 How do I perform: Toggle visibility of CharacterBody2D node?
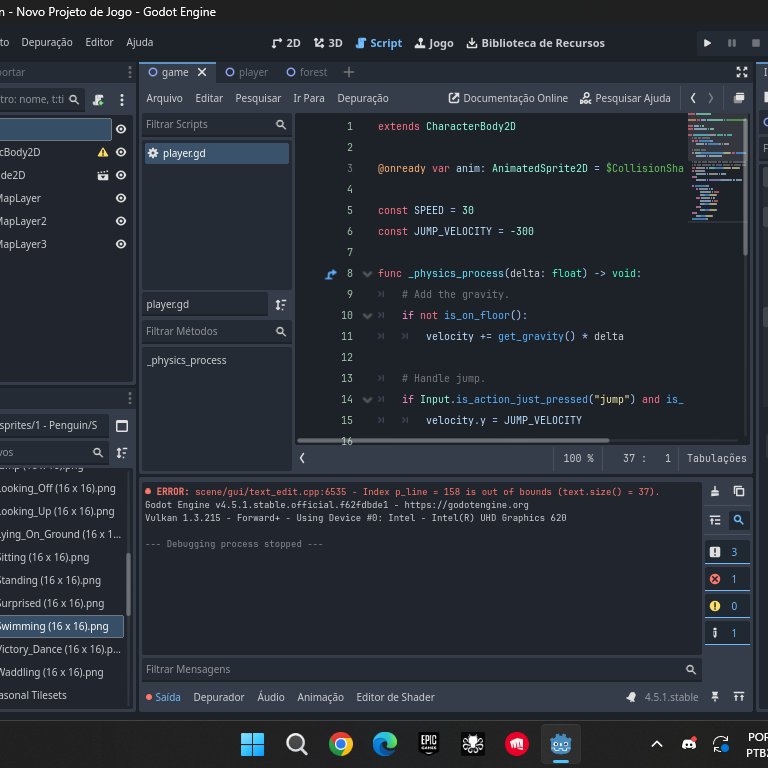(x=121, y=152)
